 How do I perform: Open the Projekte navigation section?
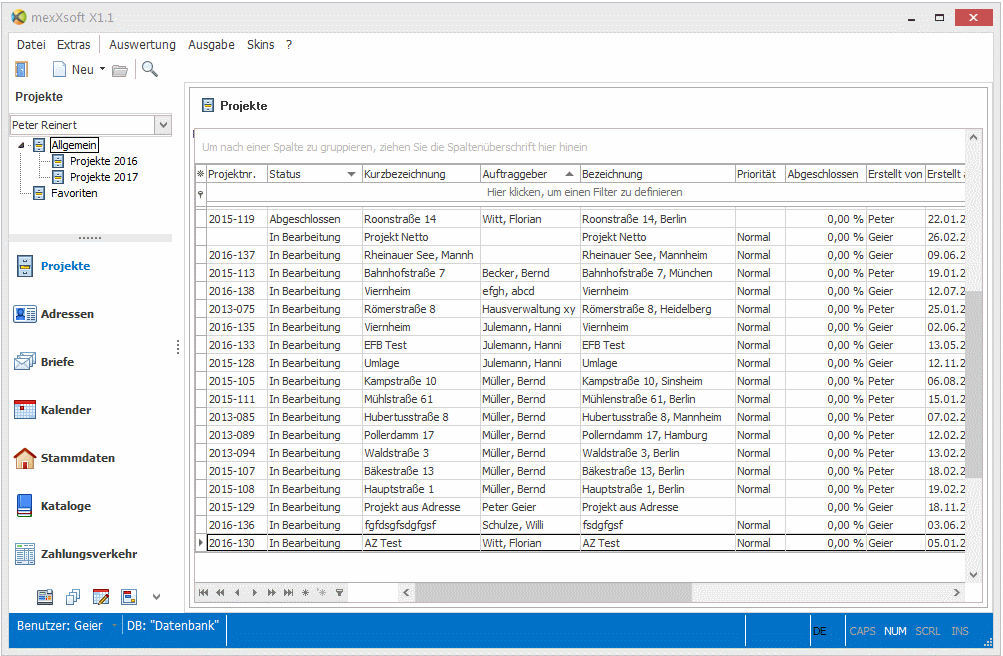(x=52, y=266)
